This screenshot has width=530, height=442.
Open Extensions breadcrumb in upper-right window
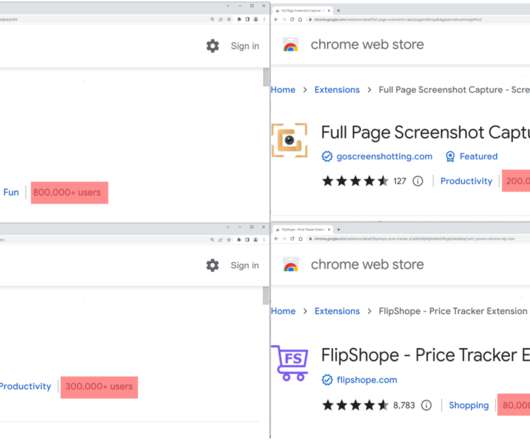337,90
